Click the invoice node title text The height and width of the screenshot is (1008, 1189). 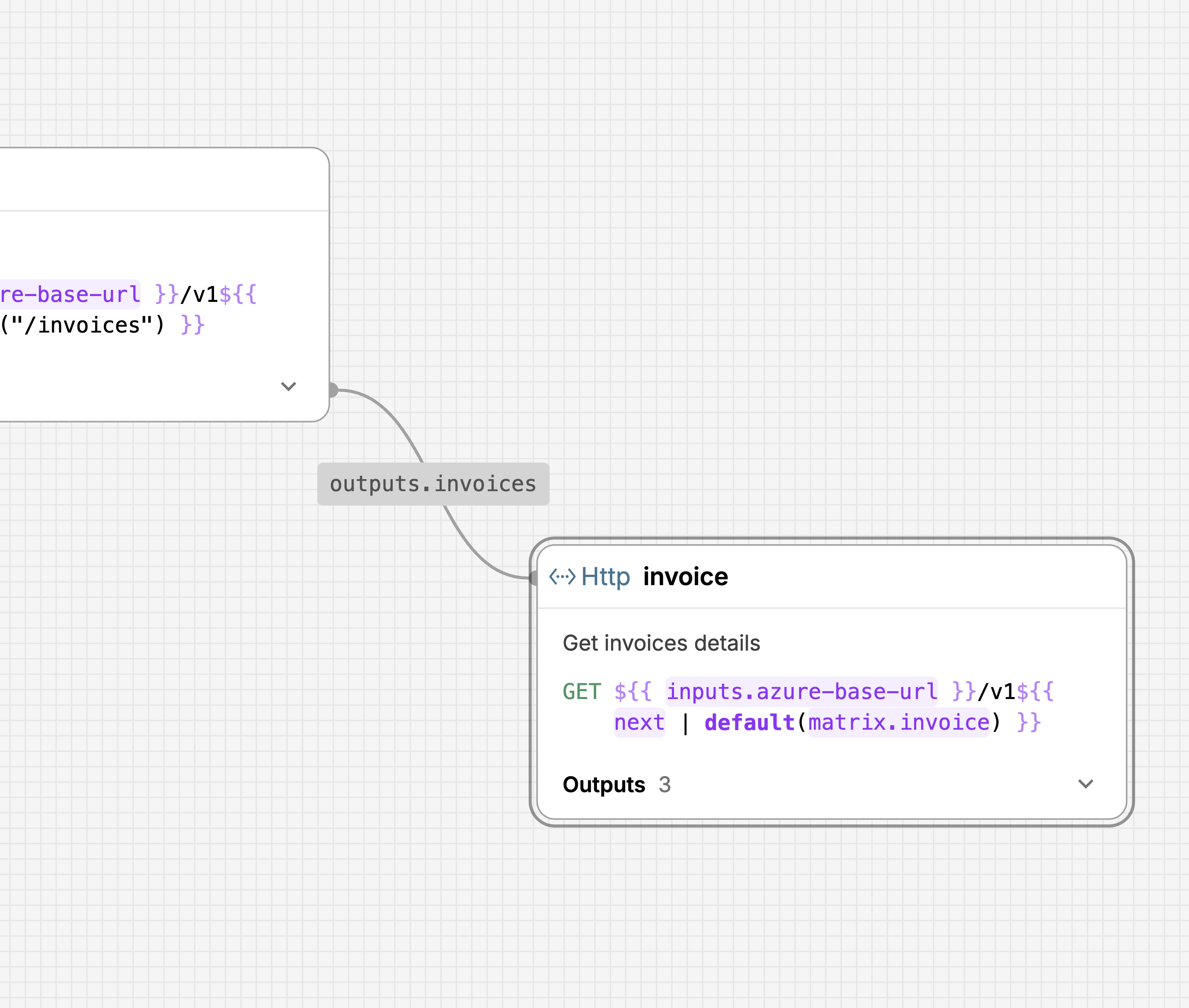(x=685, y=576)
